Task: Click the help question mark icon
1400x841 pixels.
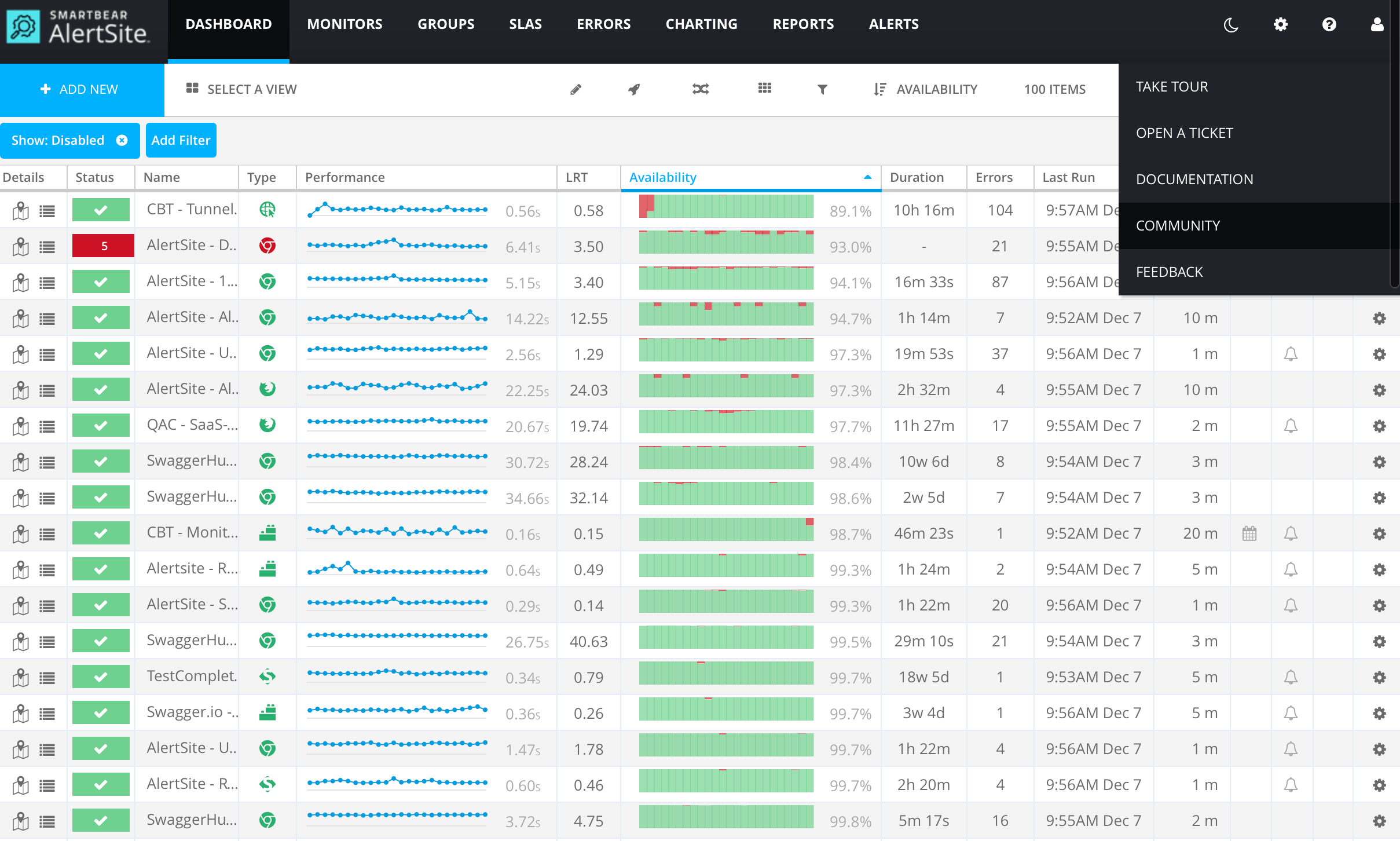Action: pos(1329,24)
